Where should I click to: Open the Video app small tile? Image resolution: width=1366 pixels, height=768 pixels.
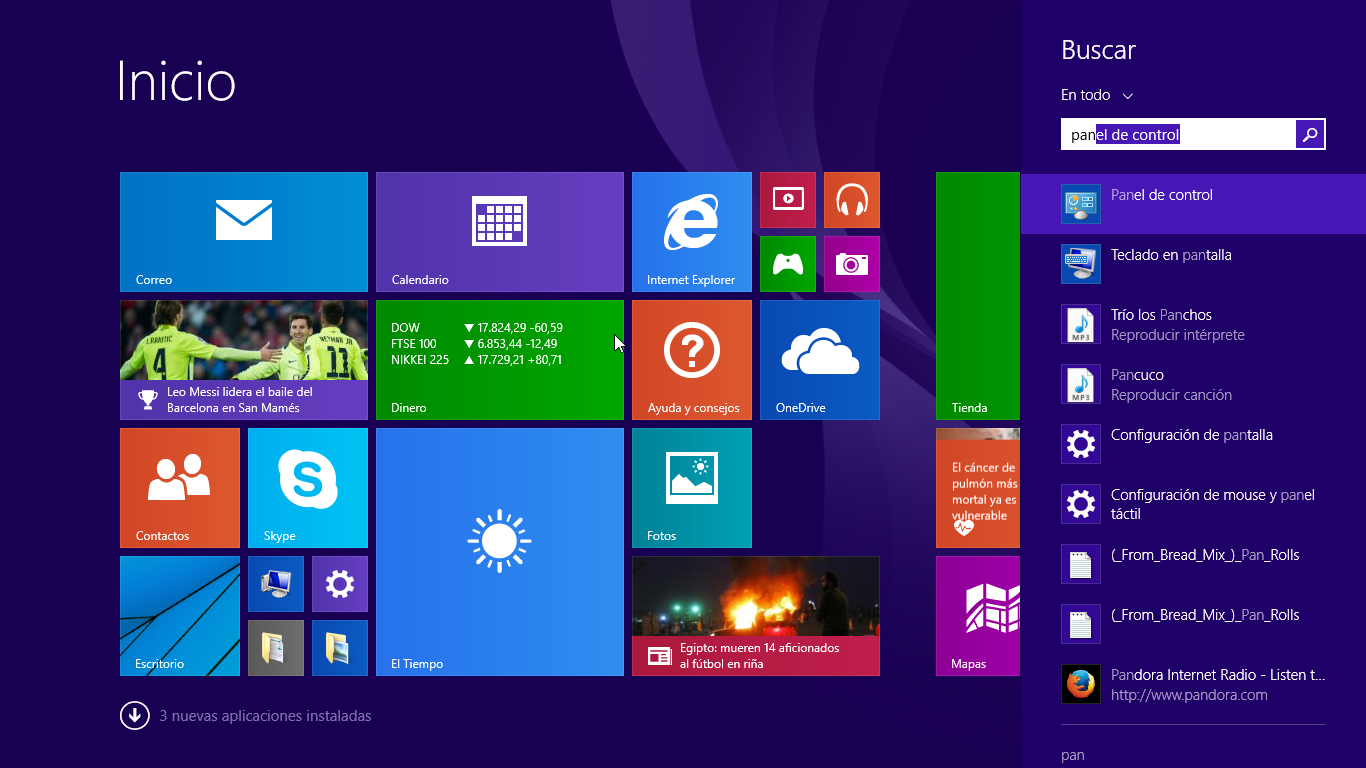788,200
